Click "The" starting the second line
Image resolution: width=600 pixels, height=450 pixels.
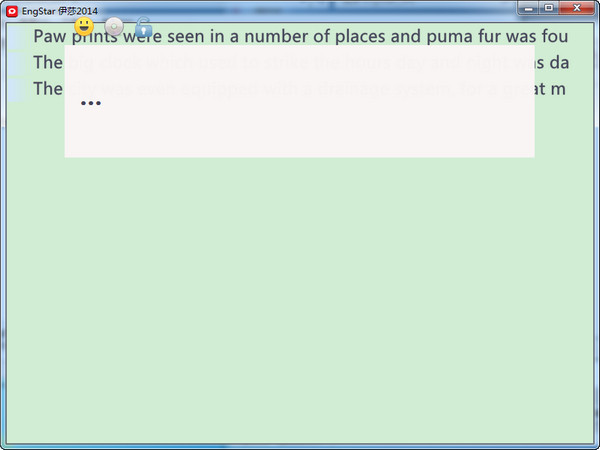click(47, 62)
